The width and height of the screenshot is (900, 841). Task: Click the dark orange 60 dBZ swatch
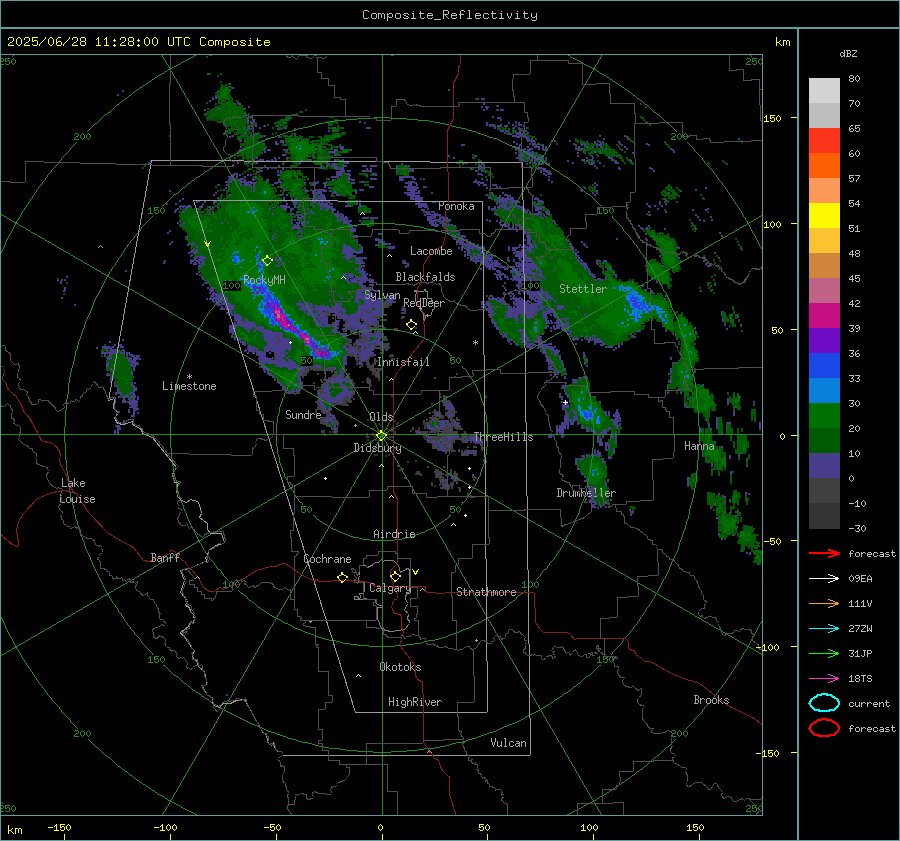pos(824,166)
